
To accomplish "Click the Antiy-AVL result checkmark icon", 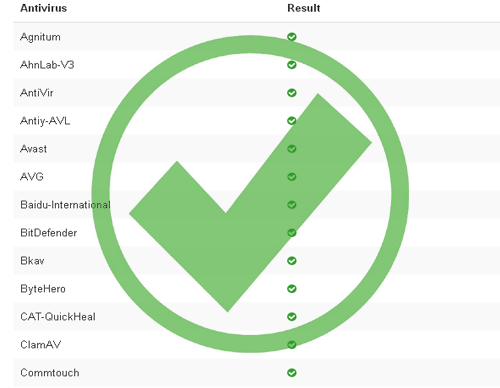I will (292, 121).
